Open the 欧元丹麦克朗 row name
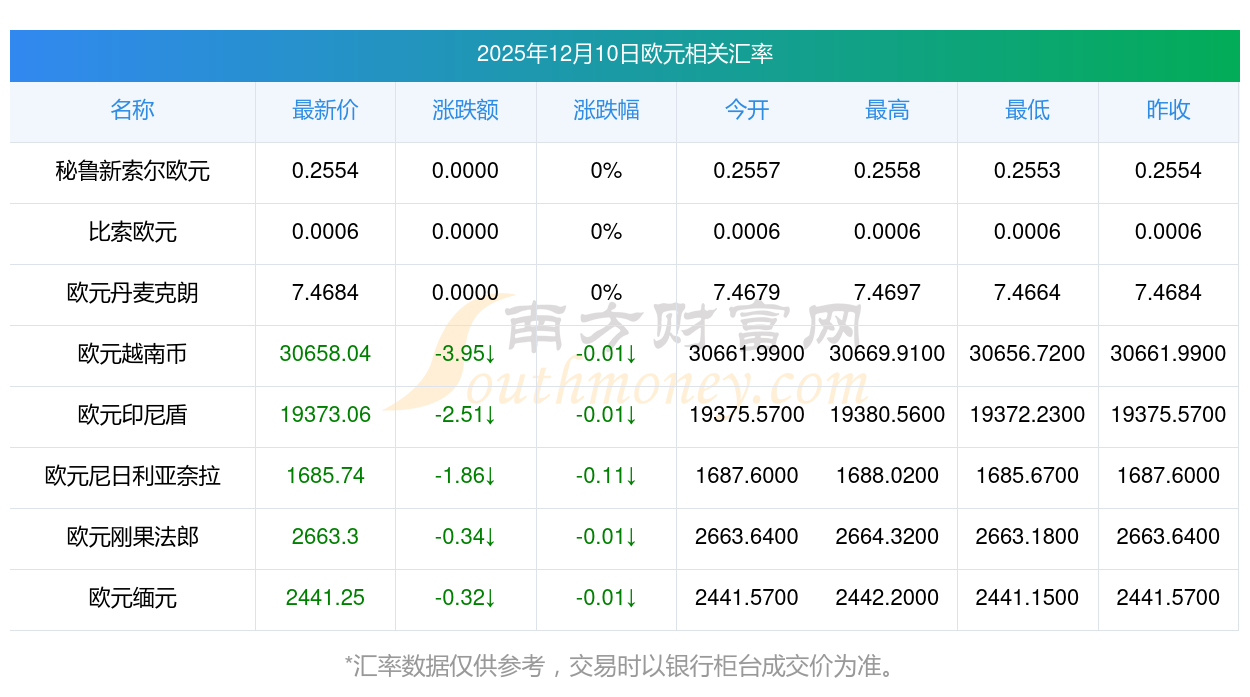The image size is (1250, 697). click(132, 293)
